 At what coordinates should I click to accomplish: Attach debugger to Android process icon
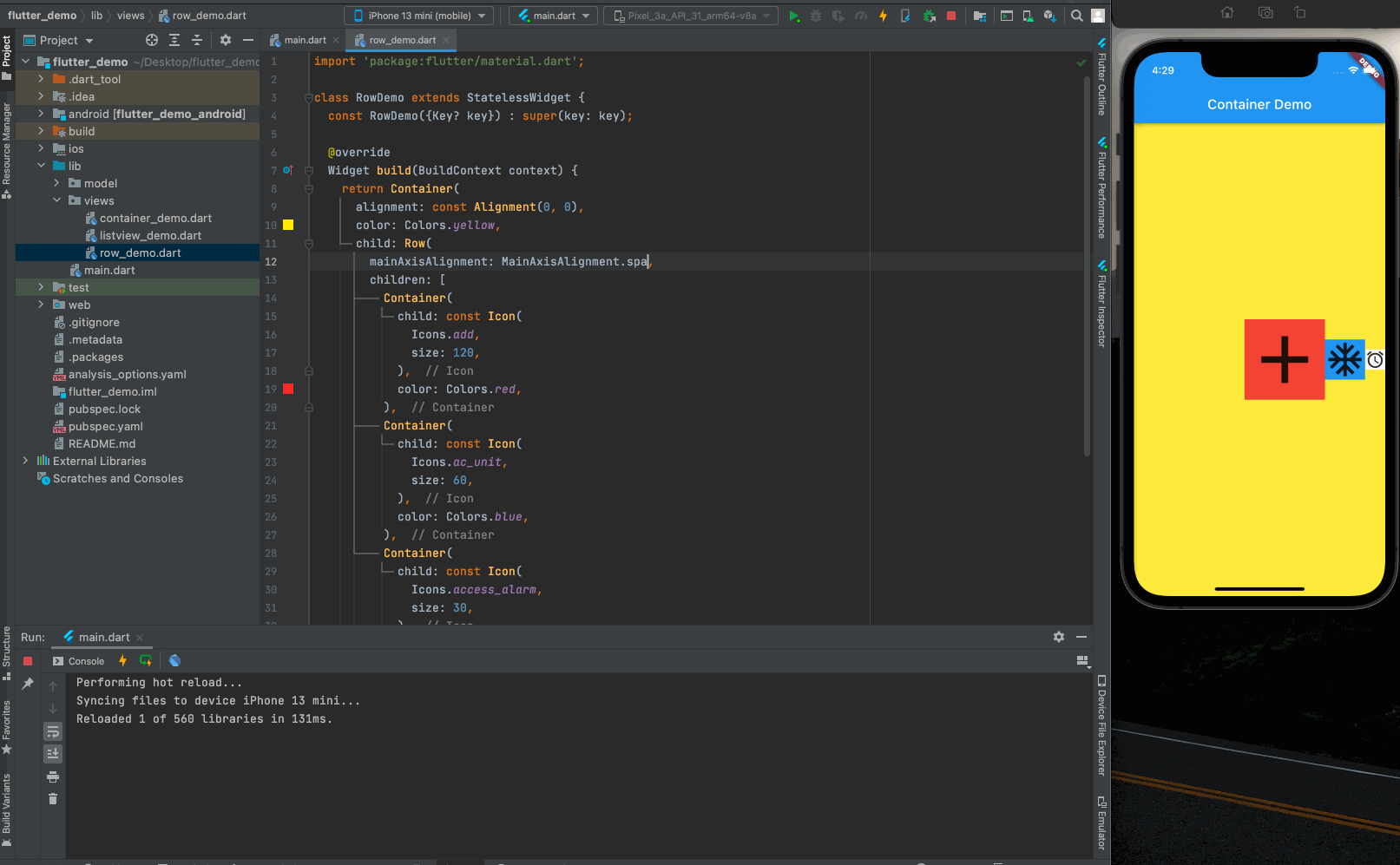929,16
